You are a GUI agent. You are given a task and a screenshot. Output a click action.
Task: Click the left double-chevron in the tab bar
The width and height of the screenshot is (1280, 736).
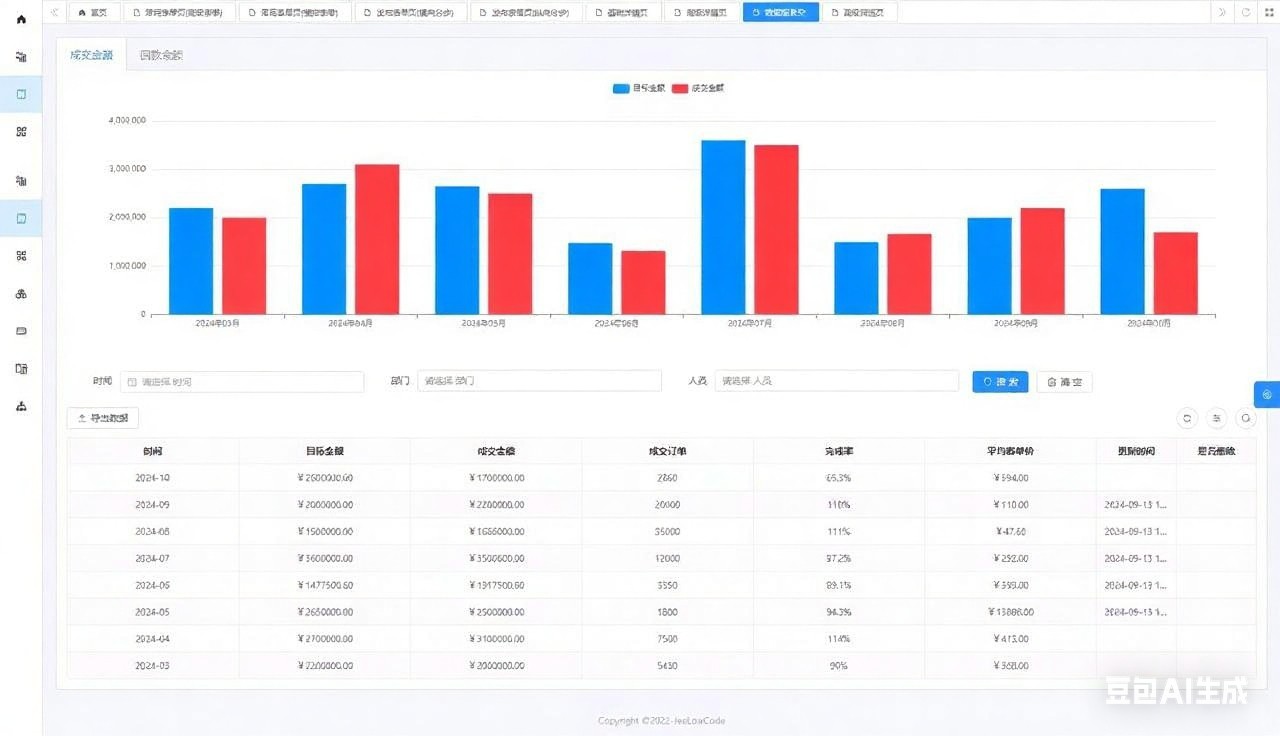54,12
